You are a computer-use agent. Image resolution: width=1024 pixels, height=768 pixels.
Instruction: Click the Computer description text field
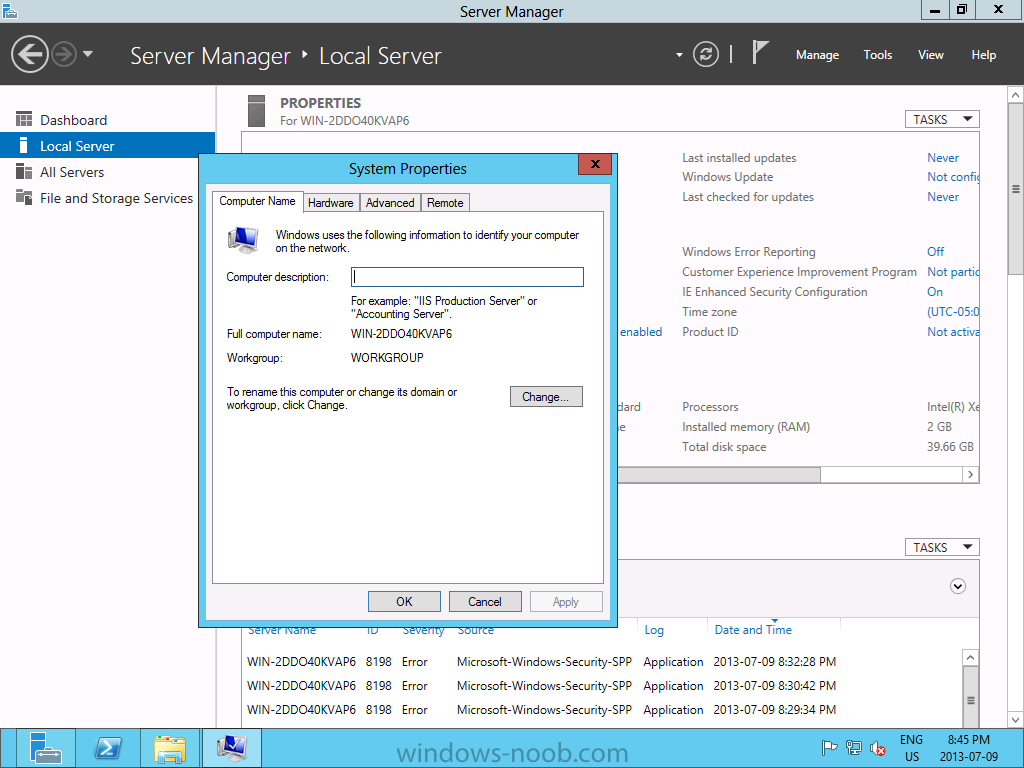[467, 277]
